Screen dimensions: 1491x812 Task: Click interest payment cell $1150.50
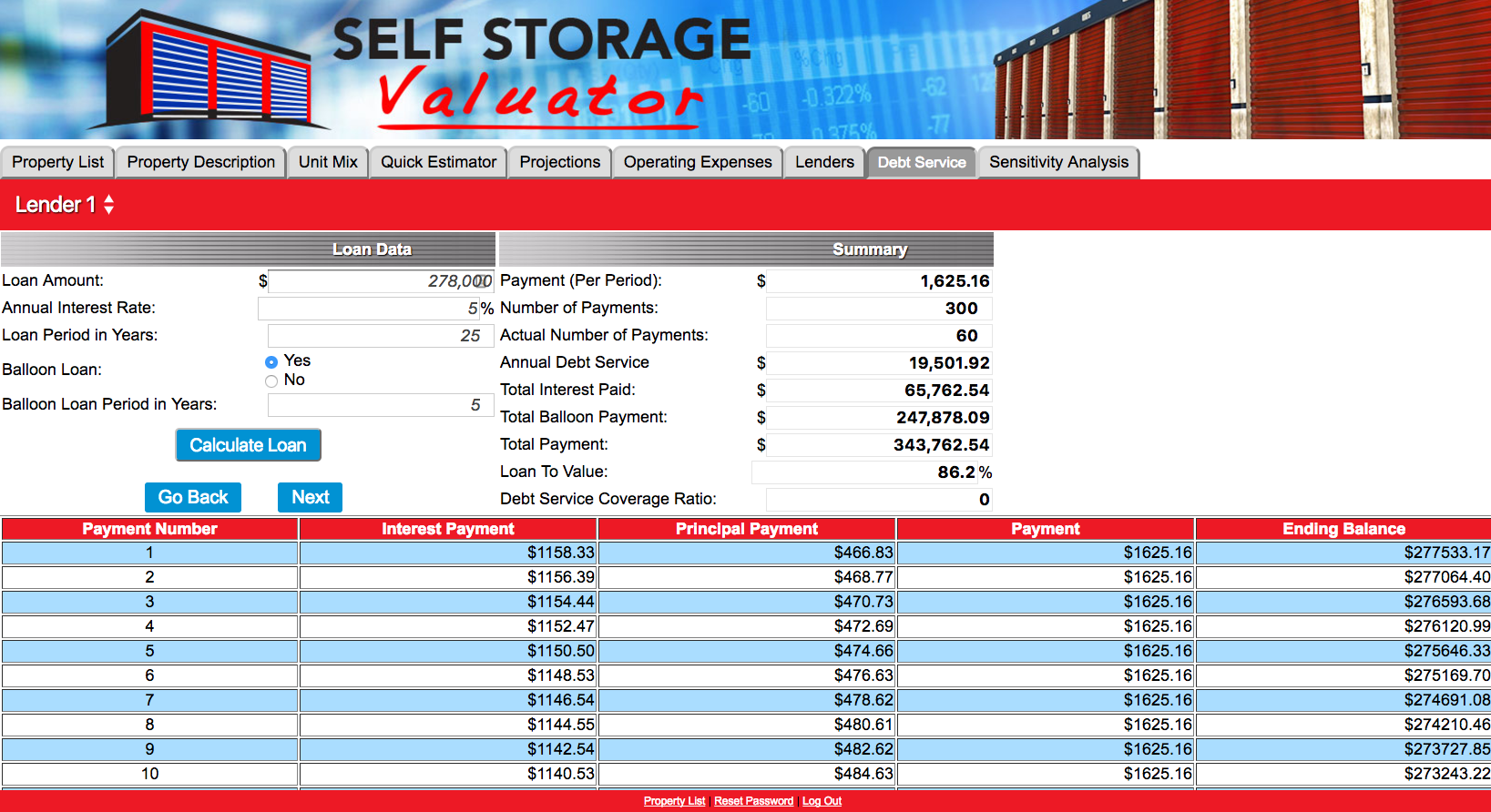point(448,651)
